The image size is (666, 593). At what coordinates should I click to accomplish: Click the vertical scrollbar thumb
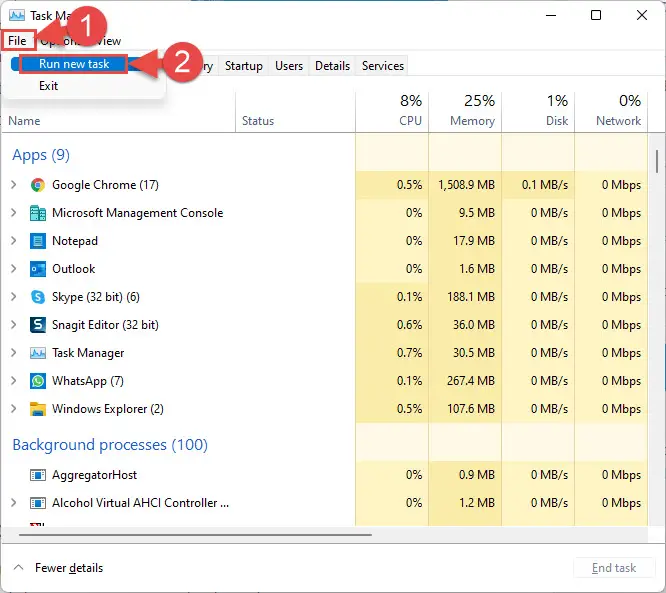click(x=657, y=161)
